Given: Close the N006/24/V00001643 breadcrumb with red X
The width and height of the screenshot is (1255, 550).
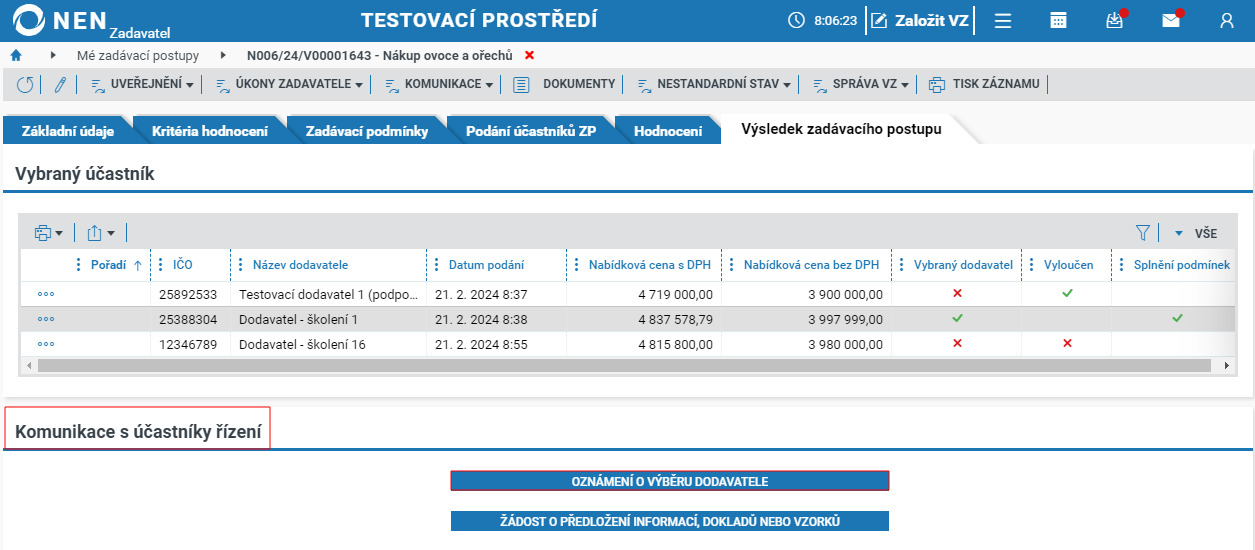Looking at the screenshot, I should [530, 55].
